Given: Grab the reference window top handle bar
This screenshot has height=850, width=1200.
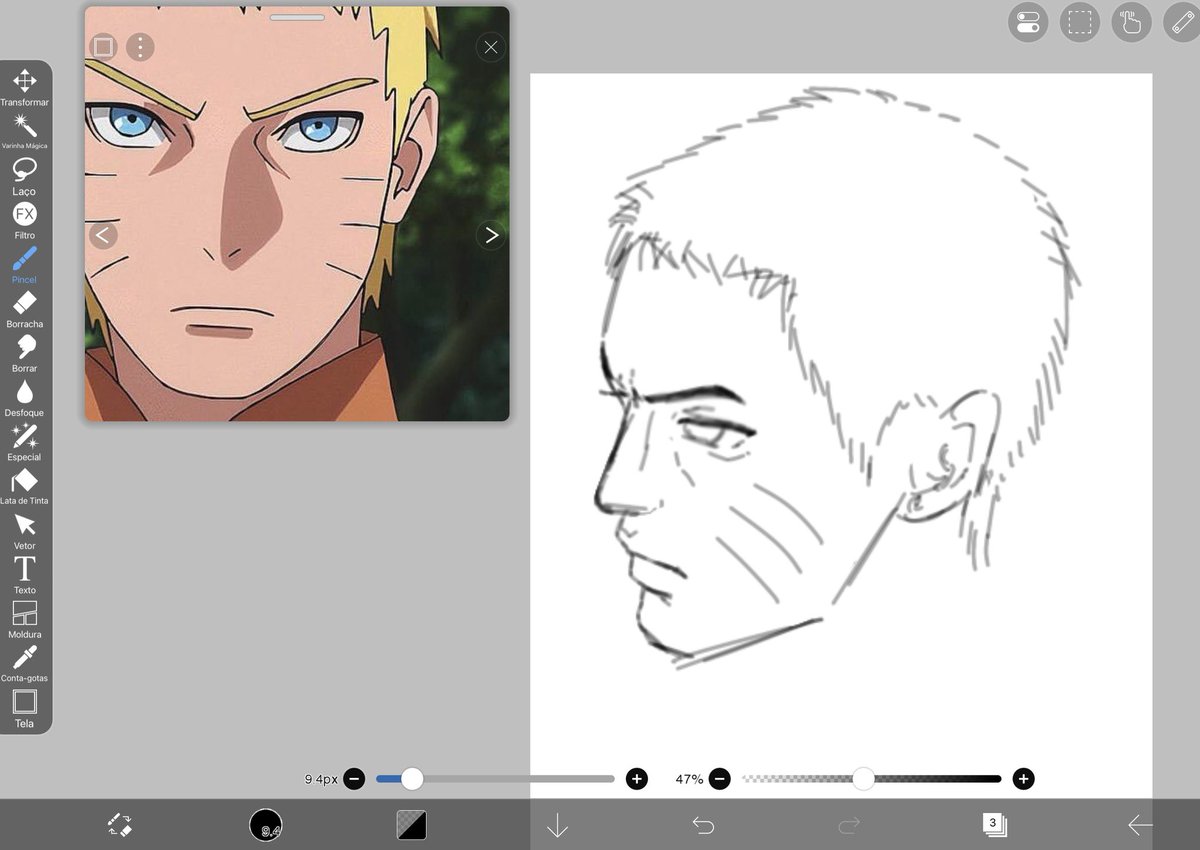Looking at the screenshot, I should click(297, 17).
